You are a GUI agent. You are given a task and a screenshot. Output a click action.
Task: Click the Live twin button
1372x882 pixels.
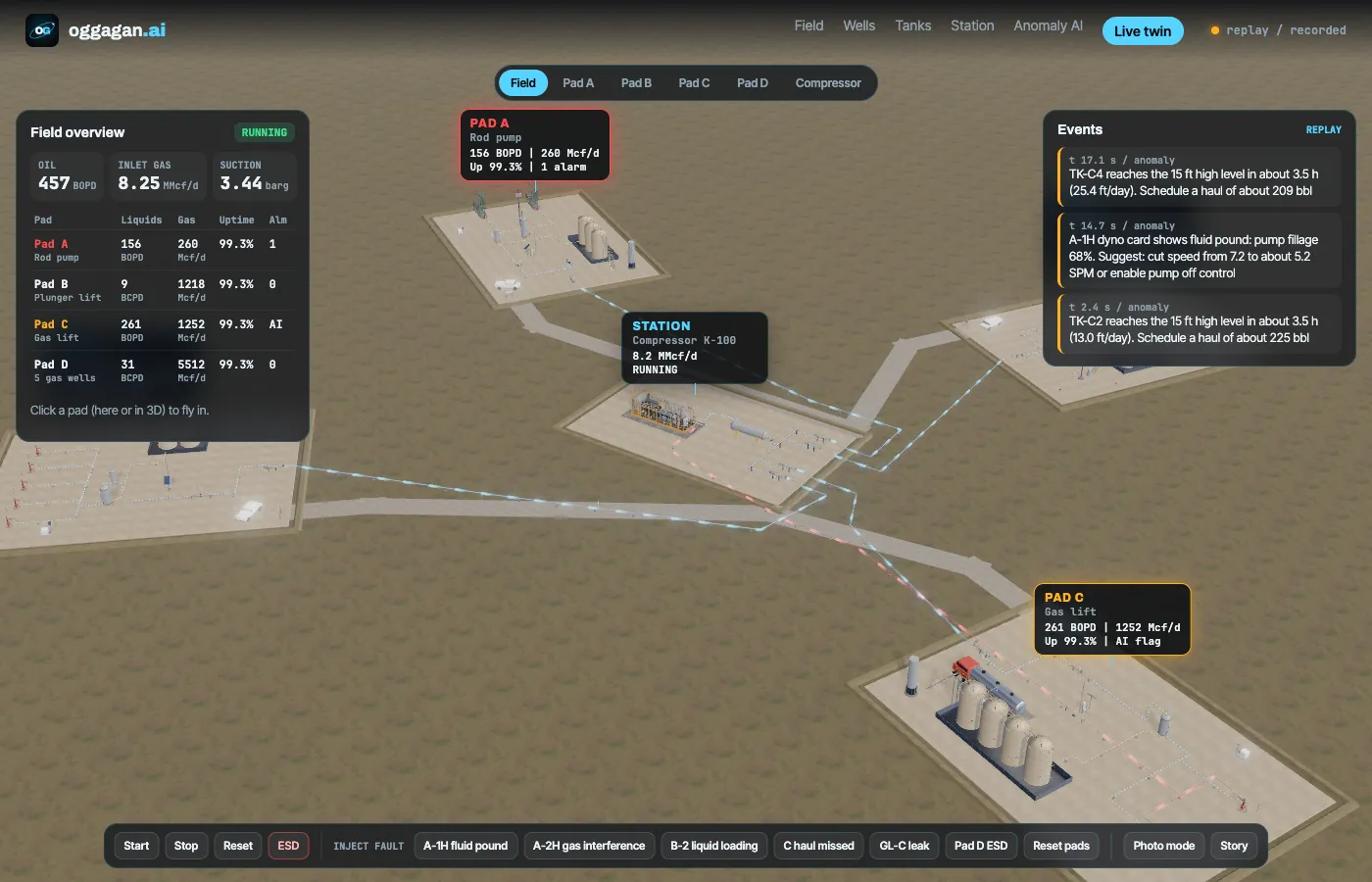(x=1143, y=31)
